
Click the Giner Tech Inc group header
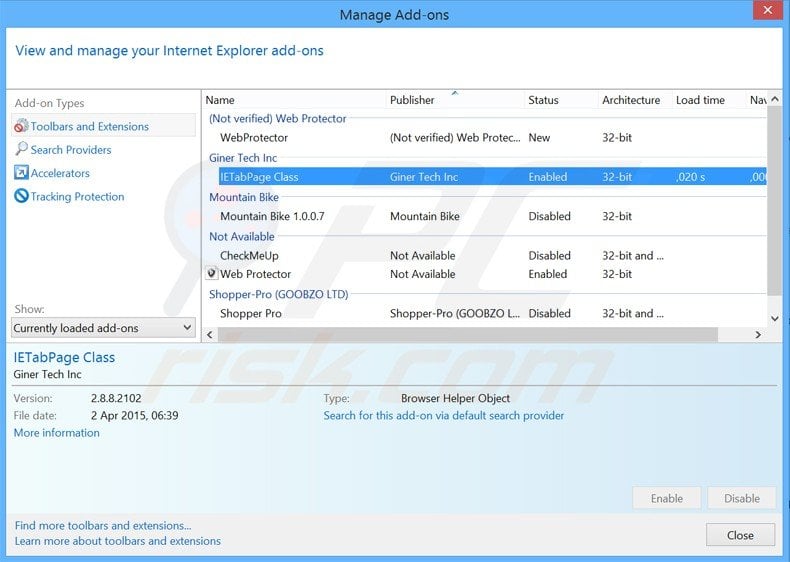[x=243, y=158]
